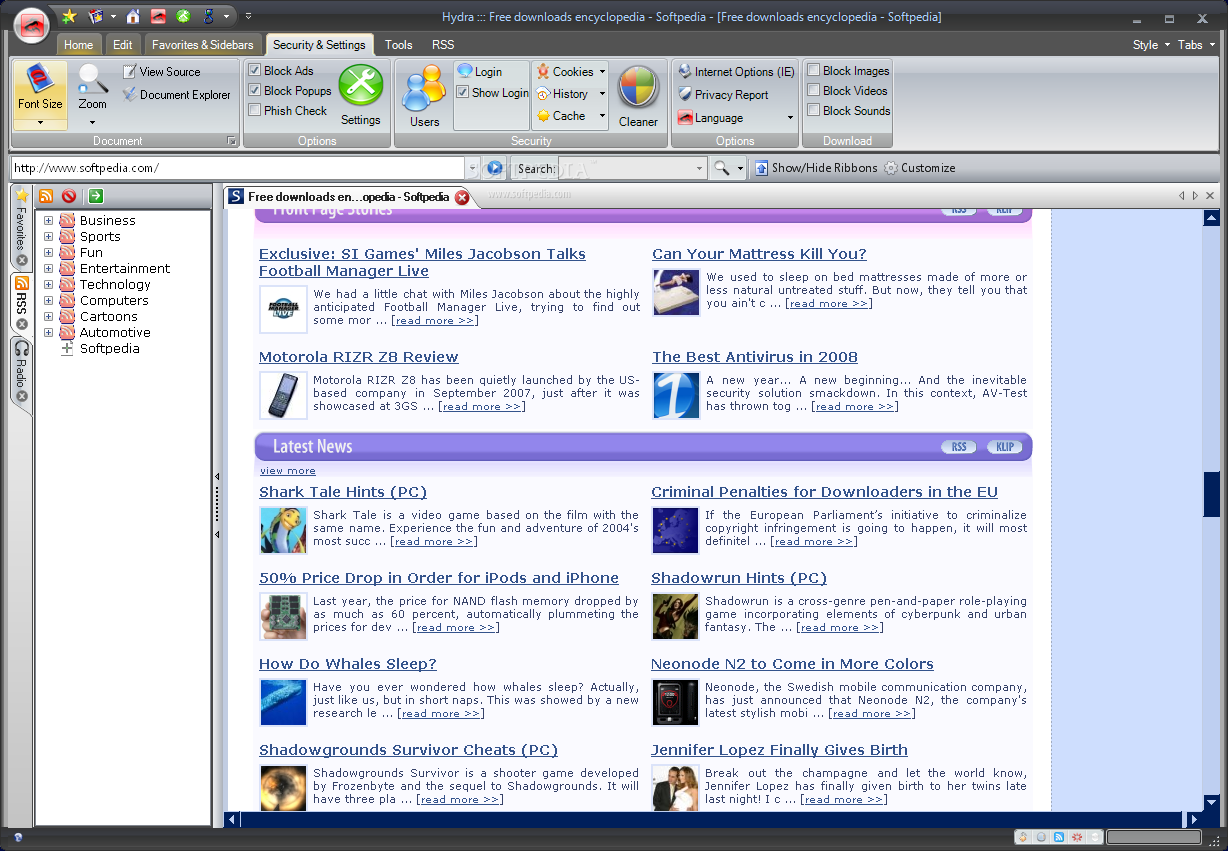
Task: Expand the Technology feed folder
Action: [48, 285]
